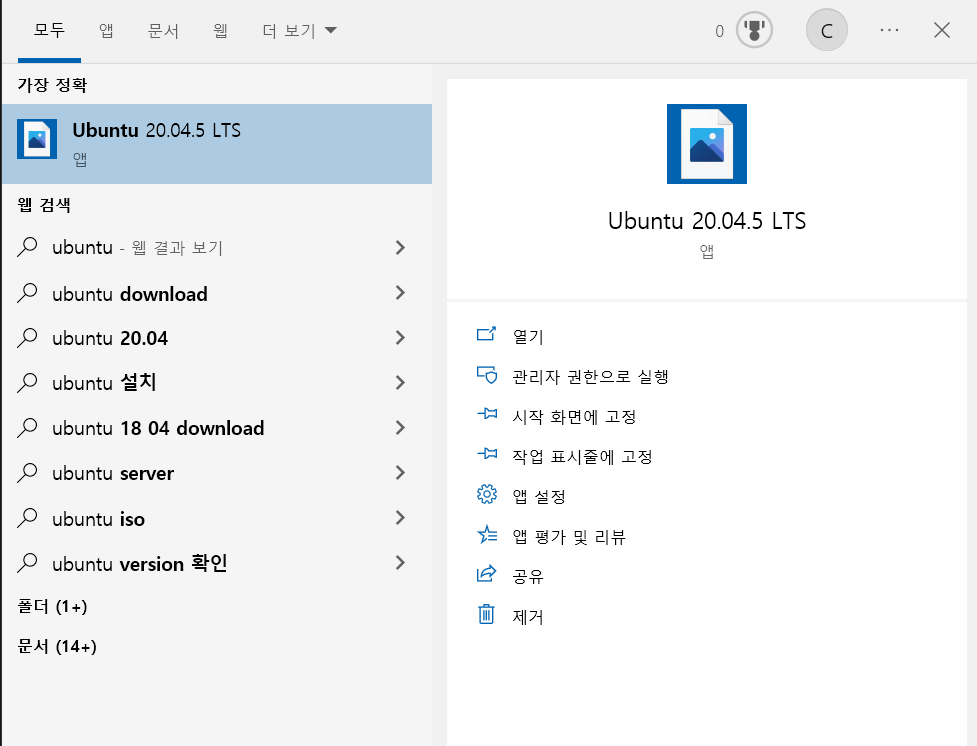Viewport: 977px width, 746px height.
Task: Click 열기 to open Ubuntu
Action: coord(528,337)
